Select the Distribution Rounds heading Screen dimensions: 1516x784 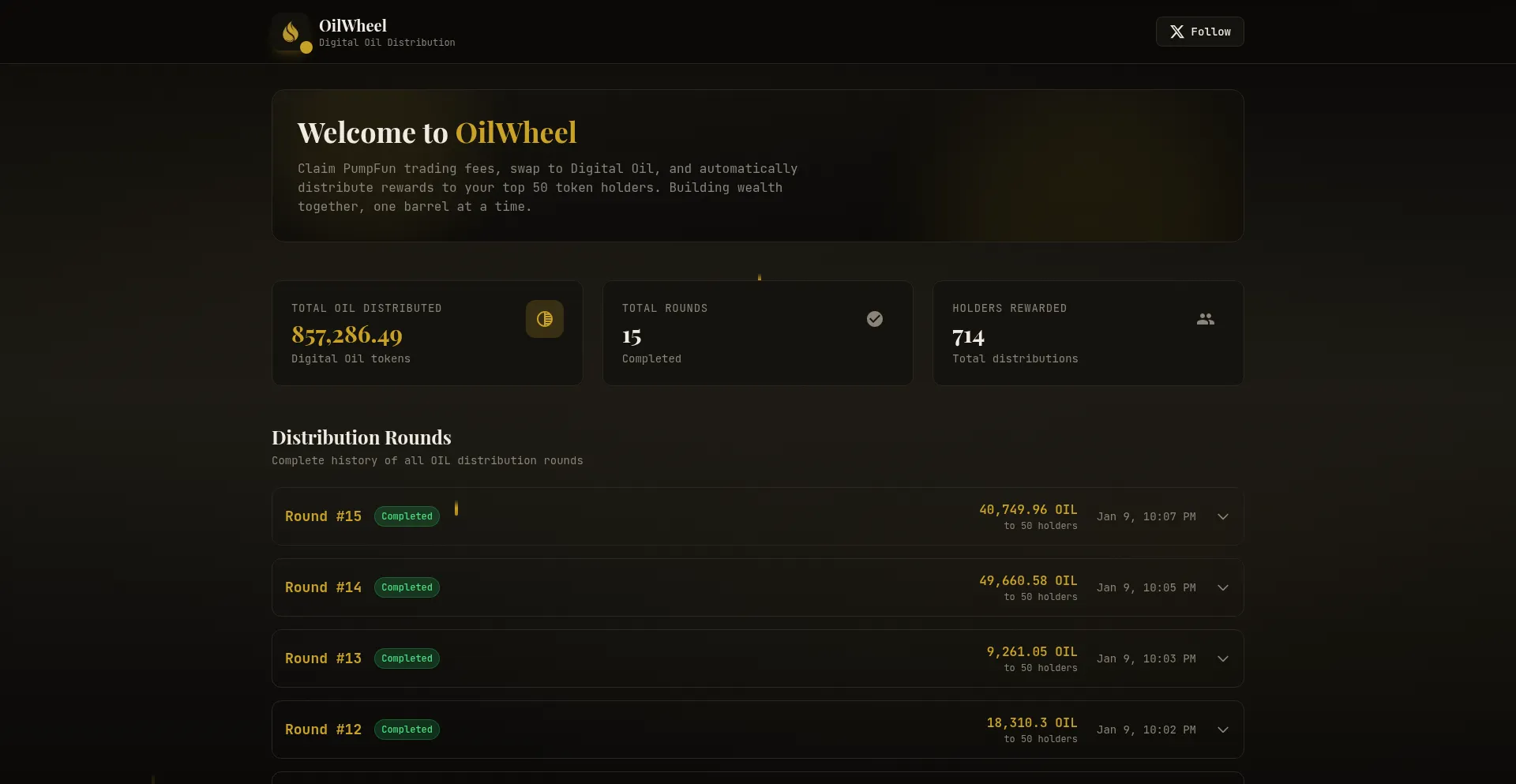pyautogui.click(x=361, y=437)
